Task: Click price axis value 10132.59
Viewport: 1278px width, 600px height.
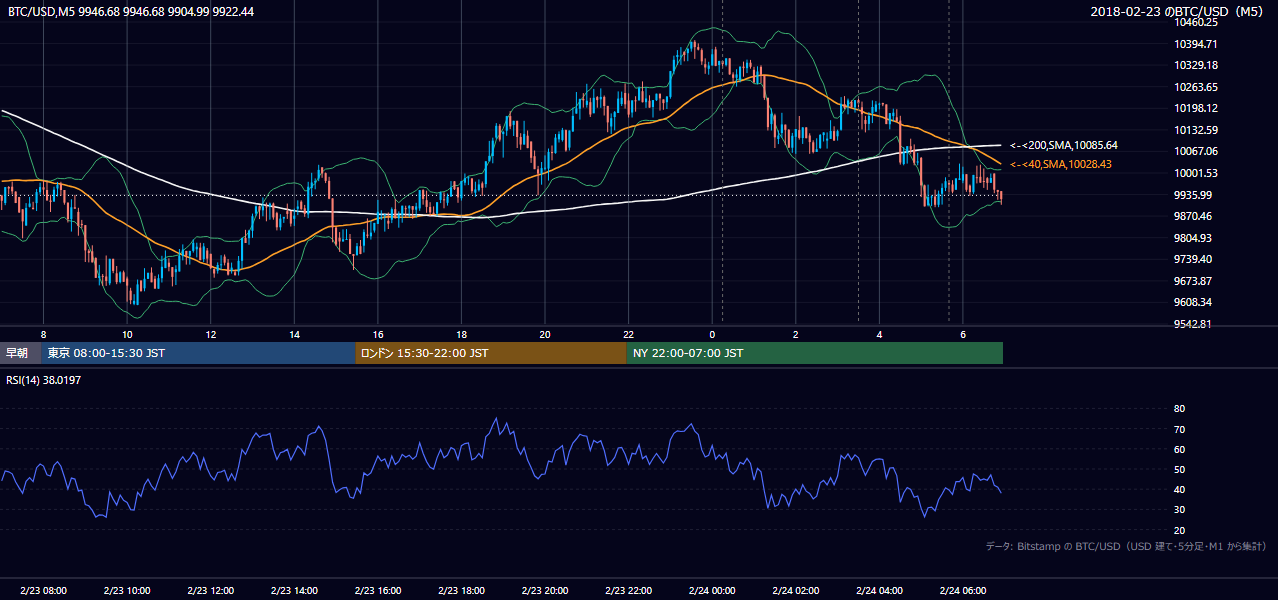Action: coord(1196,130)
